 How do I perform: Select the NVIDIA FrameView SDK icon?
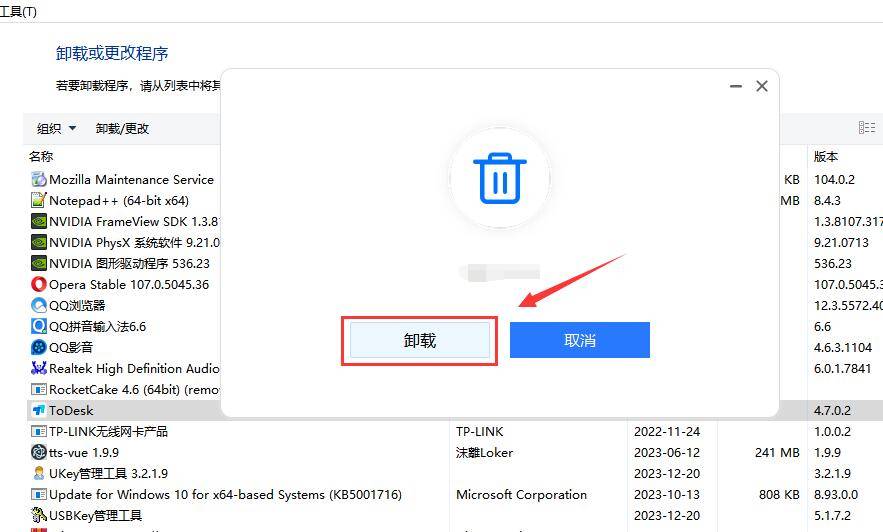[x=38, y=221]
